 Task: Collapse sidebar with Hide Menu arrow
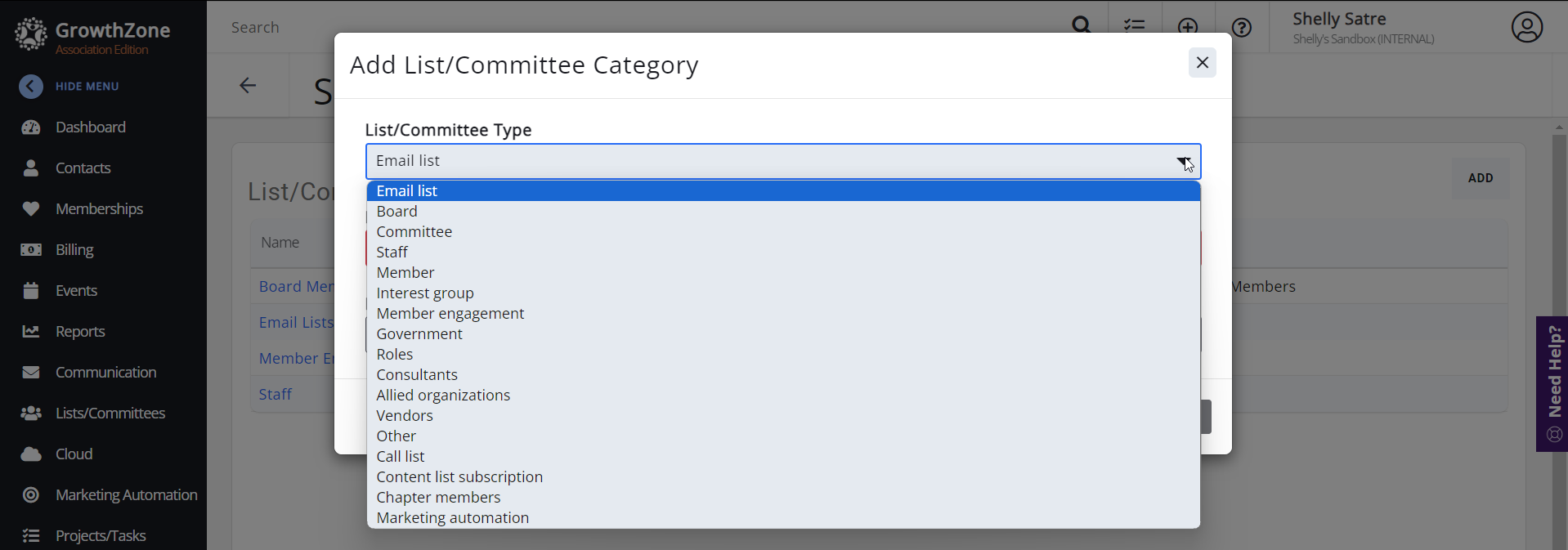[x=31, y=87]
